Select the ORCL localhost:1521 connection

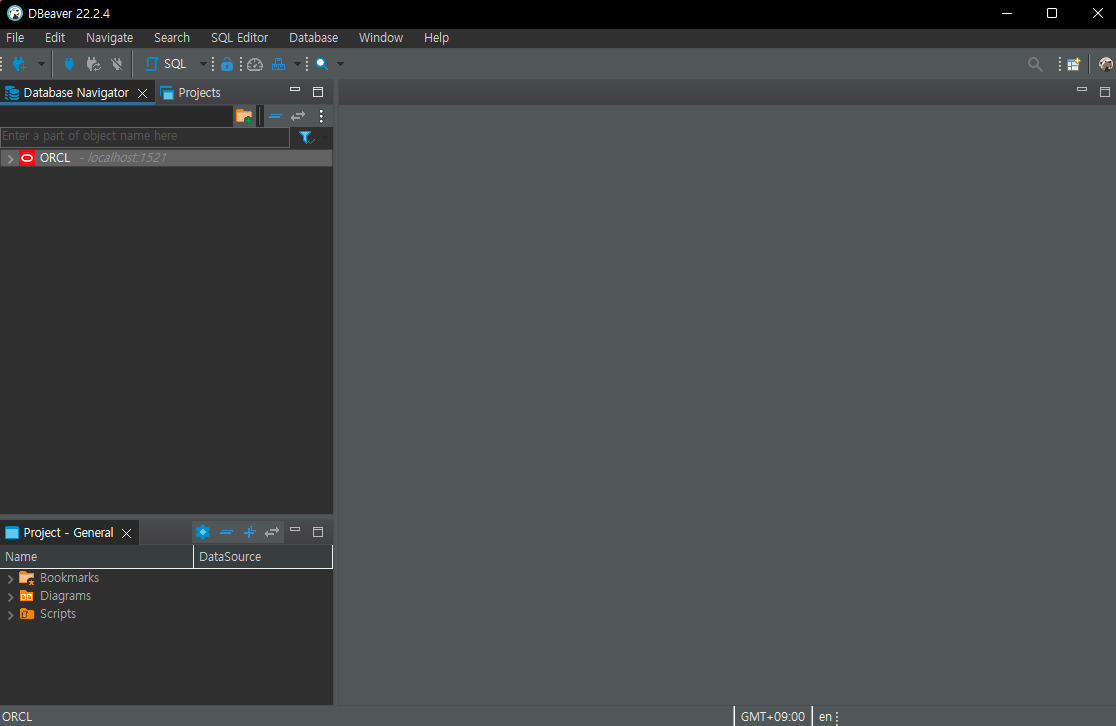166,158
